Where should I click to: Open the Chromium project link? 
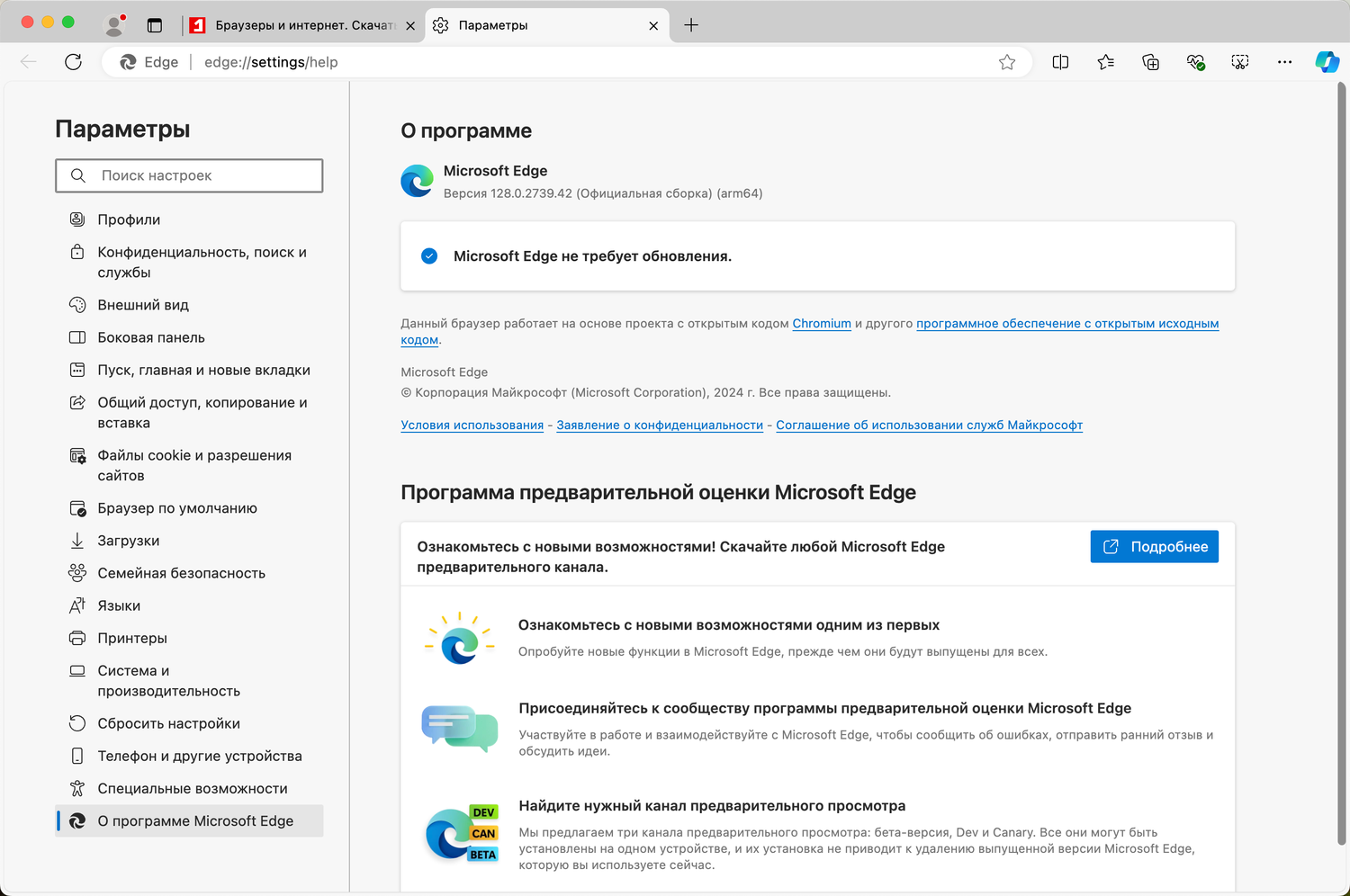click(822, 324)
